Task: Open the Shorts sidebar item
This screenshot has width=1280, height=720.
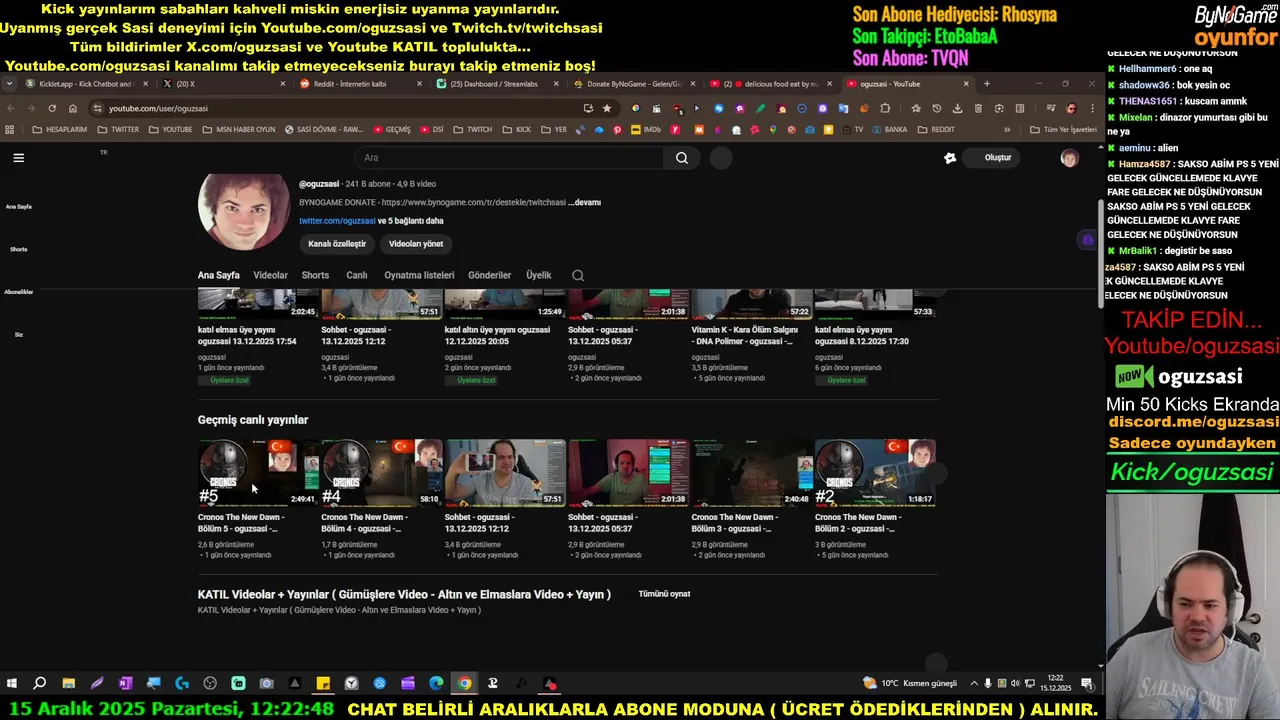Action: (18, 249)
